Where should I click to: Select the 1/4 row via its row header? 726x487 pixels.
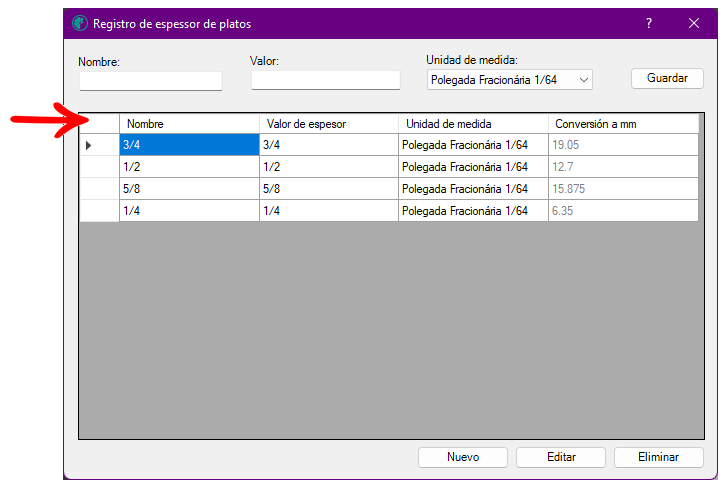(99, 211)
